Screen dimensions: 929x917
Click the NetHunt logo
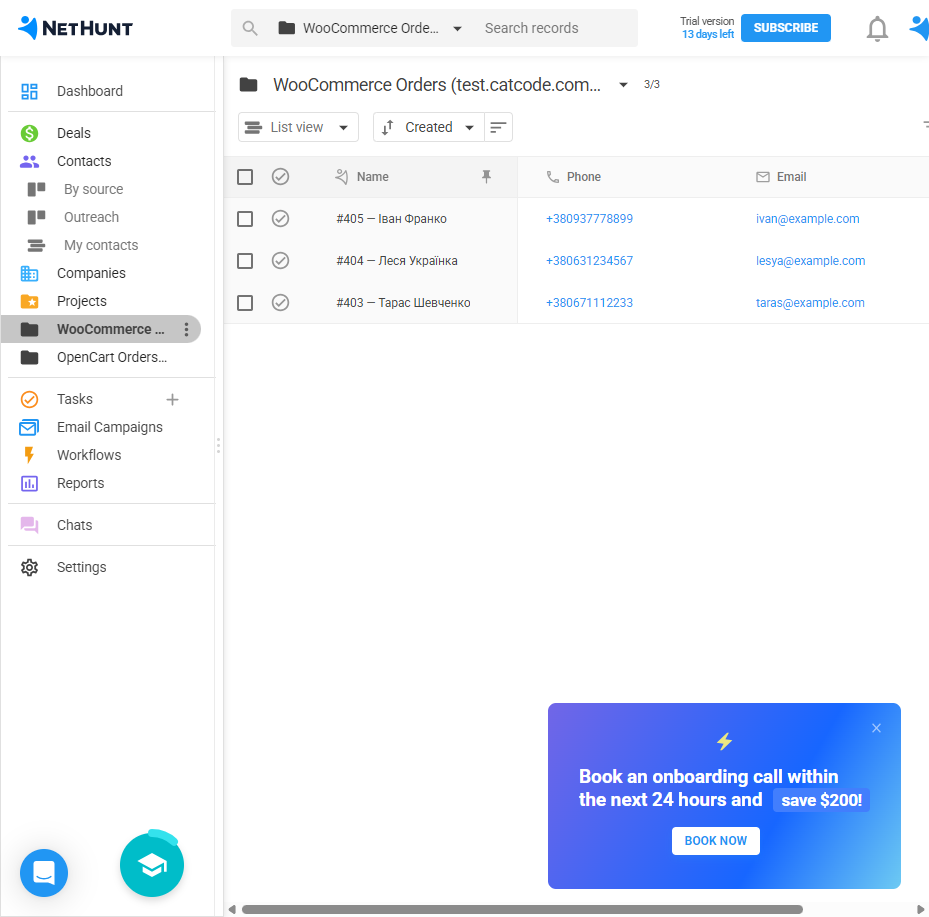[75, 28]
